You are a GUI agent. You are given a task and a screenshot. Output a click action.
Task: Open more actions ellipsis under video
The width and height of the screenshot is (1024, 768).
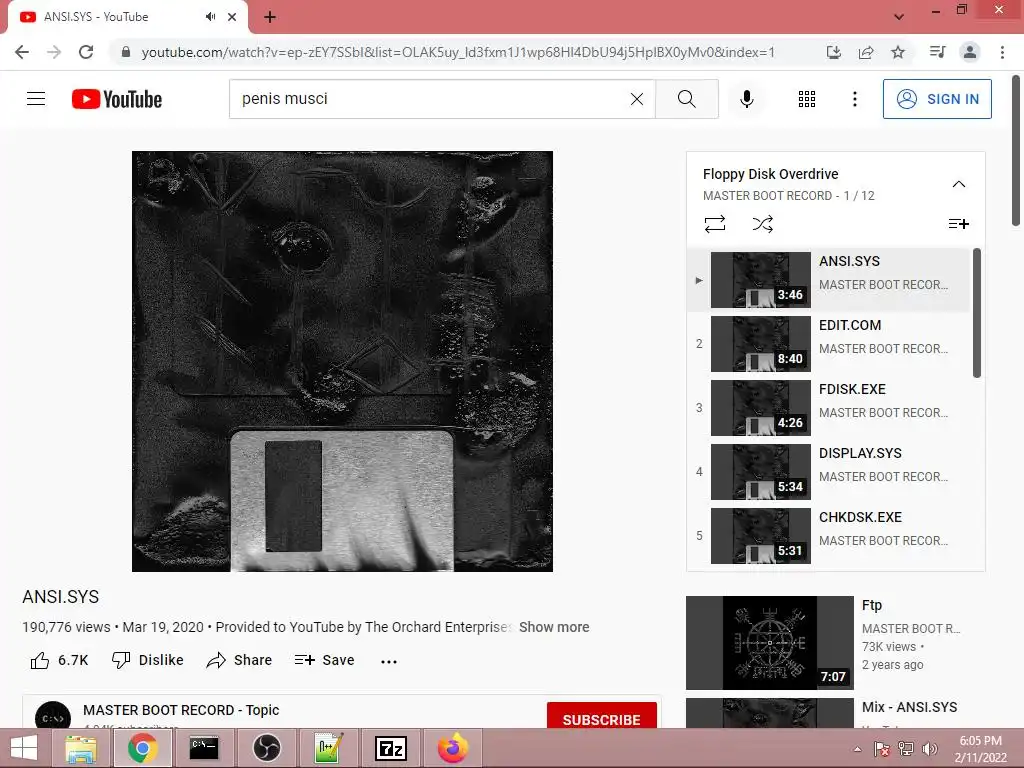click(x=389, y=662)
